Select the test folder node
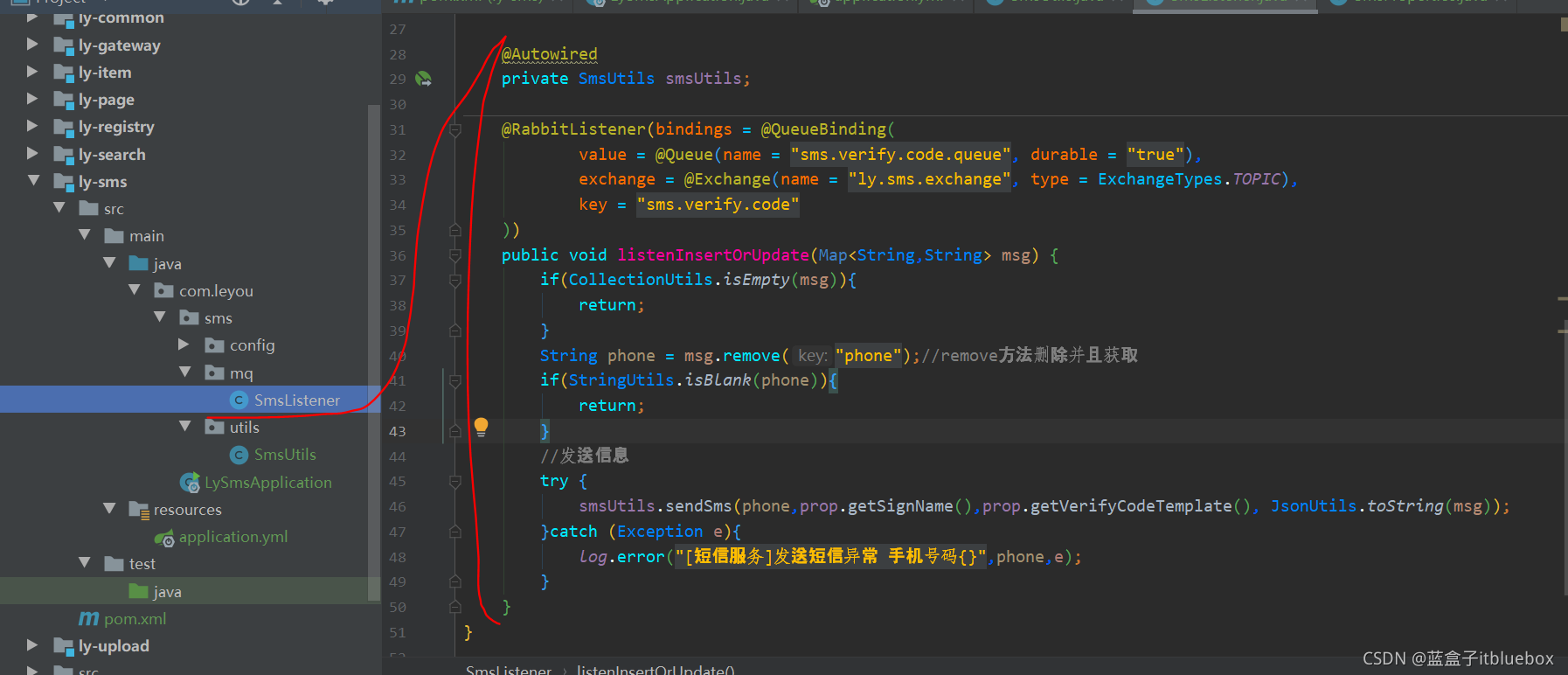This screenshot has height=675, width=1568. (142, 564)
